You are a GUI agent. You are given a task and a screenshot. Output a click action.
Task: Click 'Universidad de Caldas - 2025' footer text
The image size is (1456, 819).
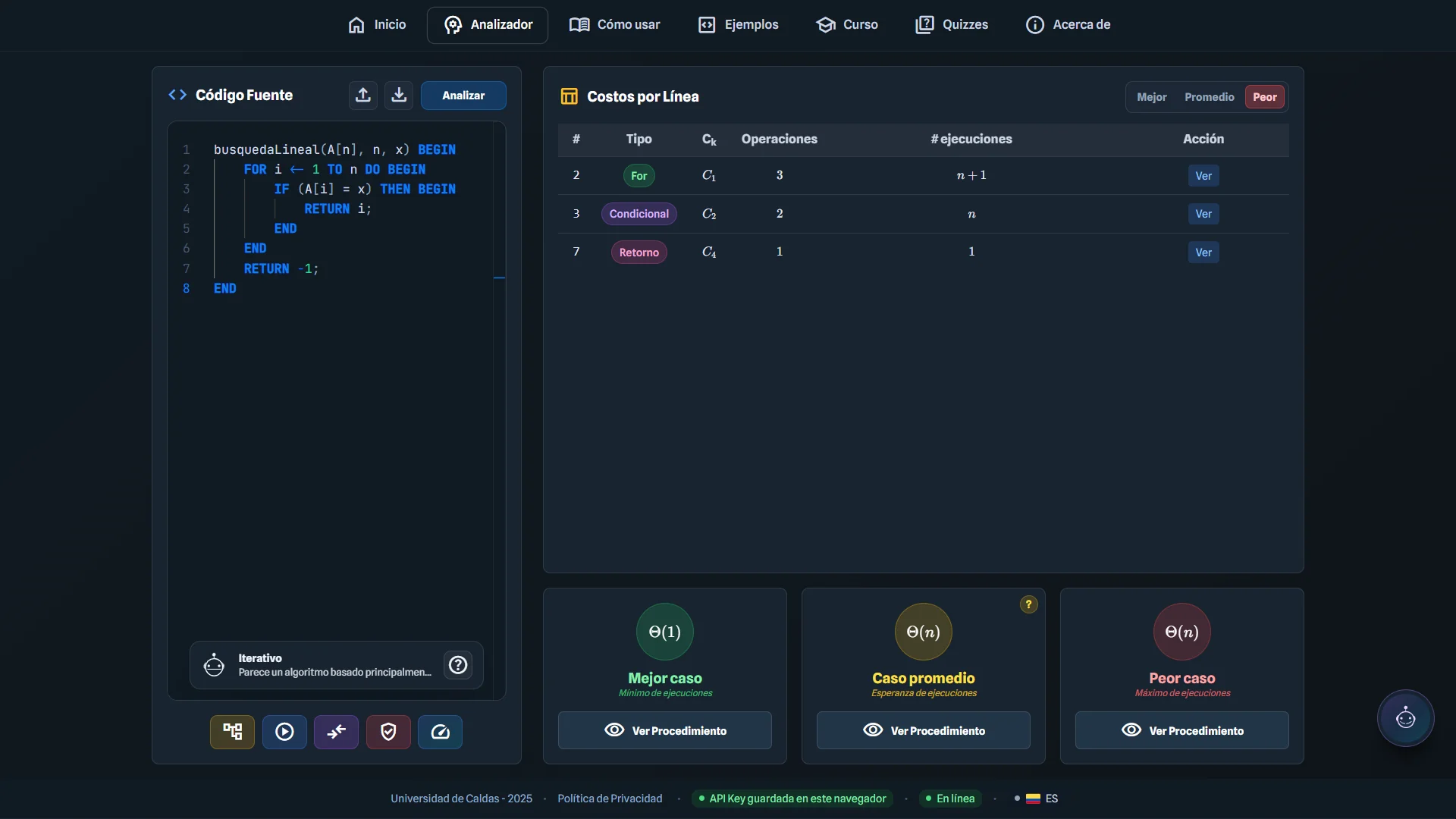[461, 799]
